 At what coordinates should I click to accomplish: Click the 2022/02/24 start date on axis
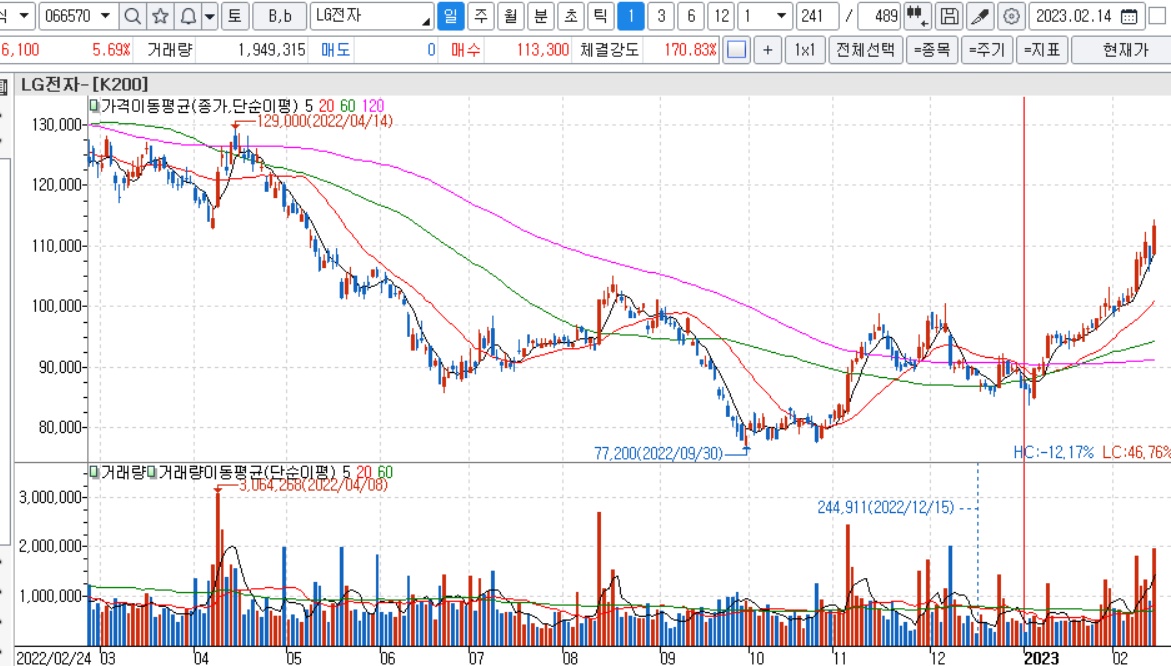54,658
